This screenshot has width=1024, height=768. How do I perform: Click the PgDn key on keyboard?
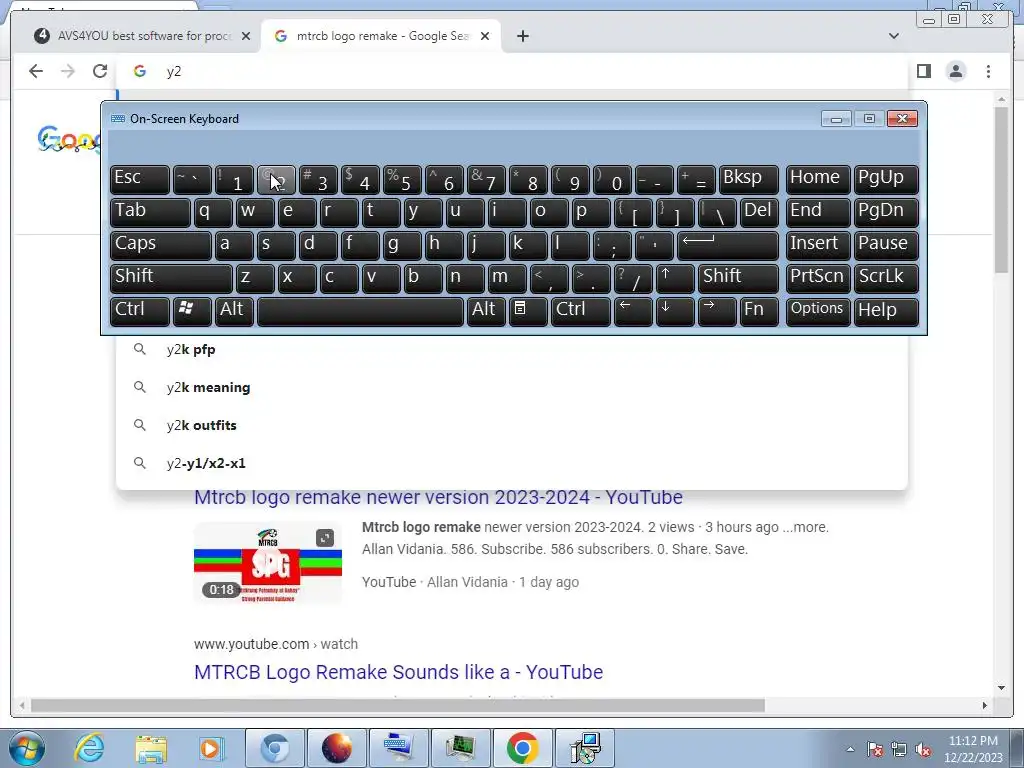tap(886, 212)
